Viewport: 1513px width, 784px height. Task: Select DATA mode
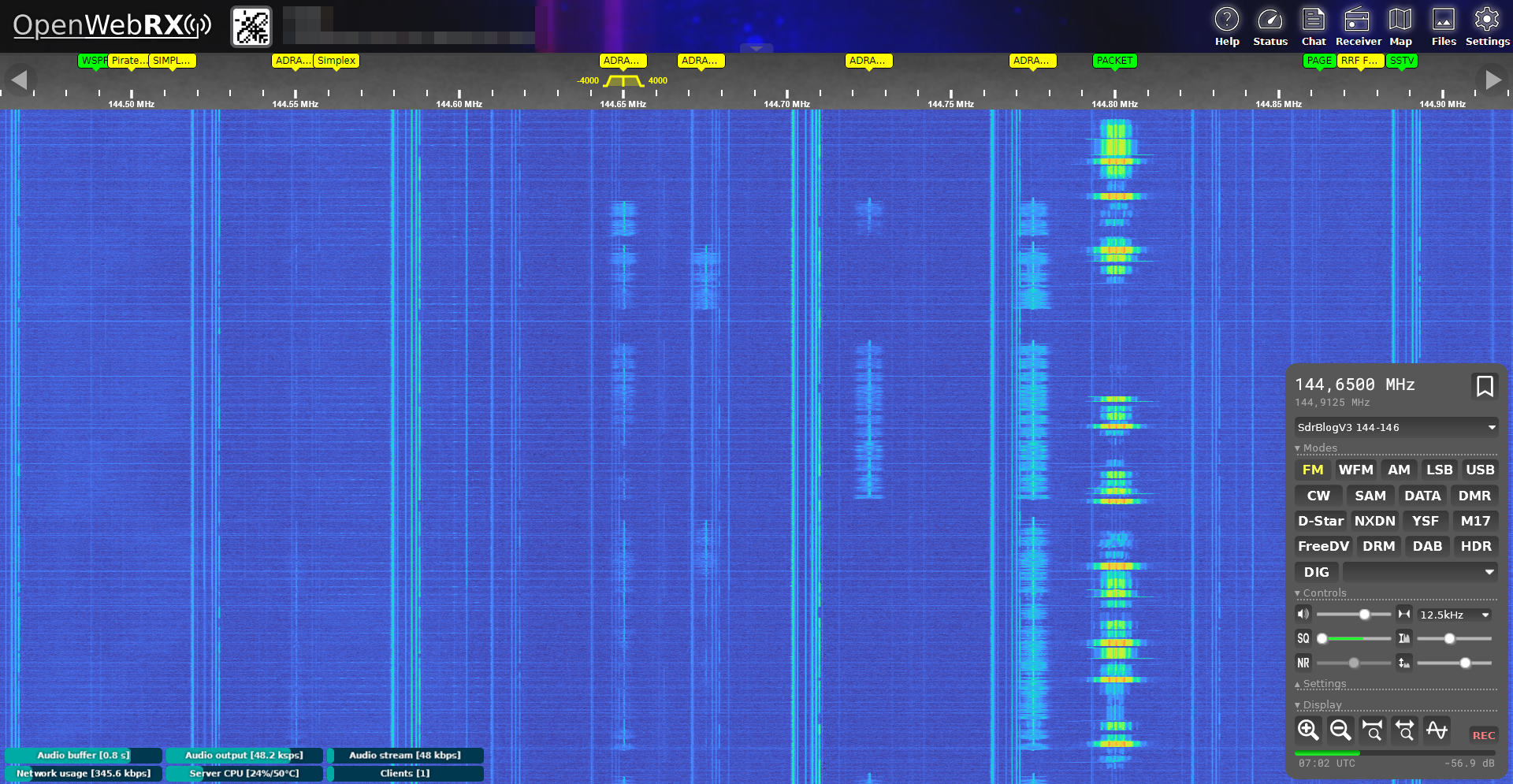coord(1422,496)
